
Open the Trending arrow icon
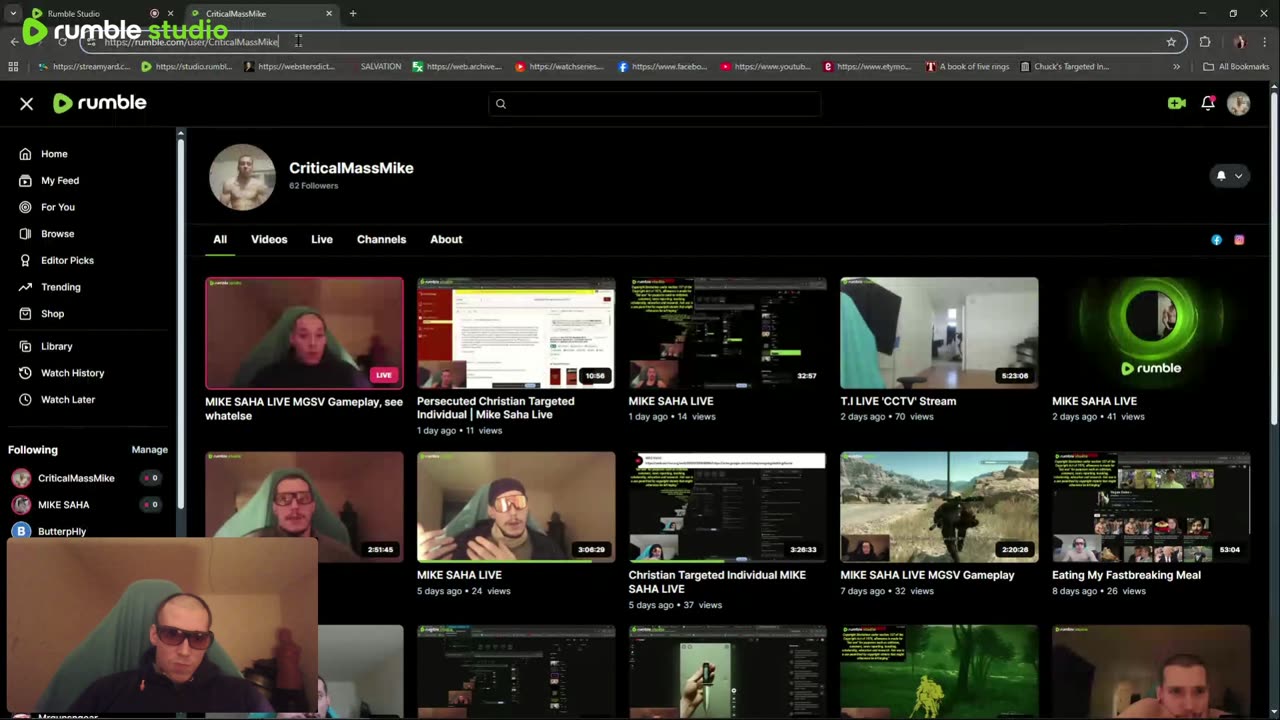pos(25,287)
